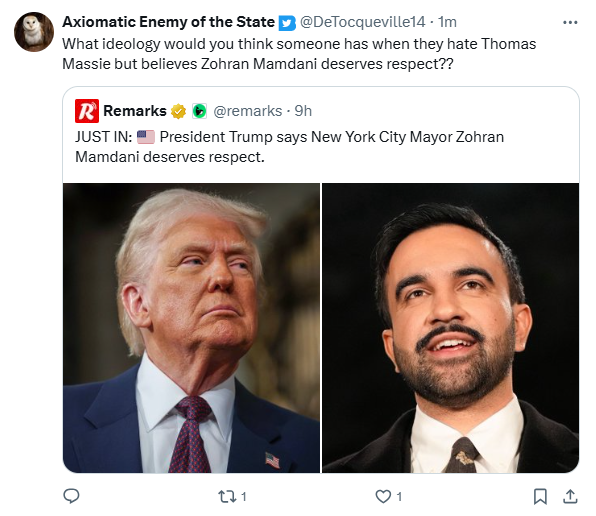Open the right photo of bearded man
This screenshot has width=596, height=516.
point(451,328)
